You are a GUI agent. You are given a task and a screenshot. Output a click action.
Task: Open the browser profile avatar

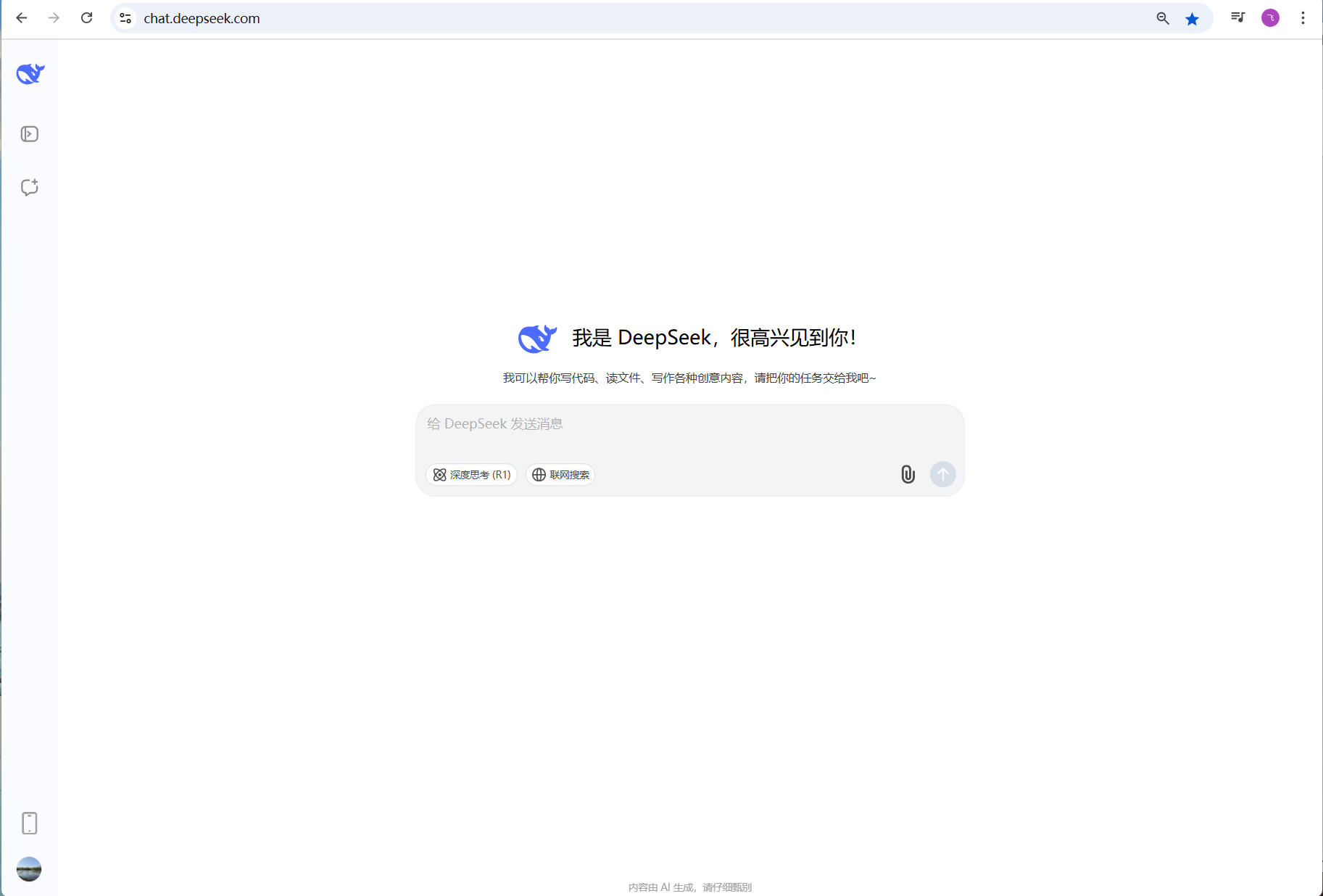point(1270,18)
